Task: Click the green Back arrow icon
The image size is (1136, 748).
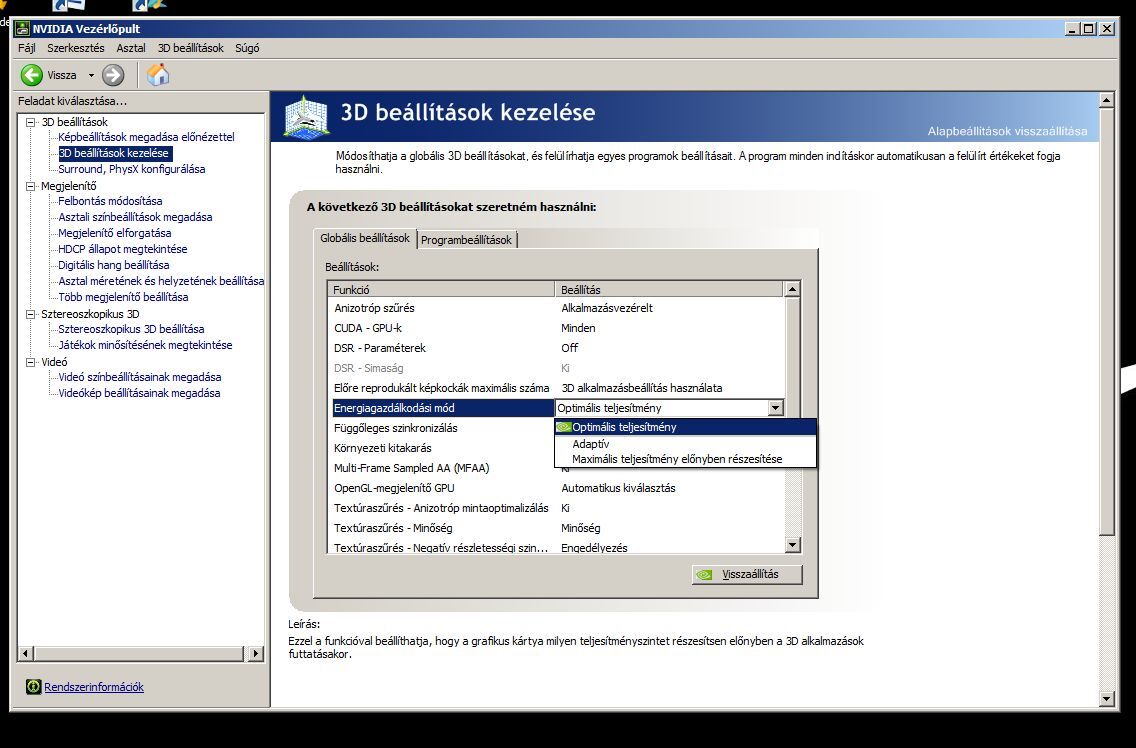Action: (31, 75)
